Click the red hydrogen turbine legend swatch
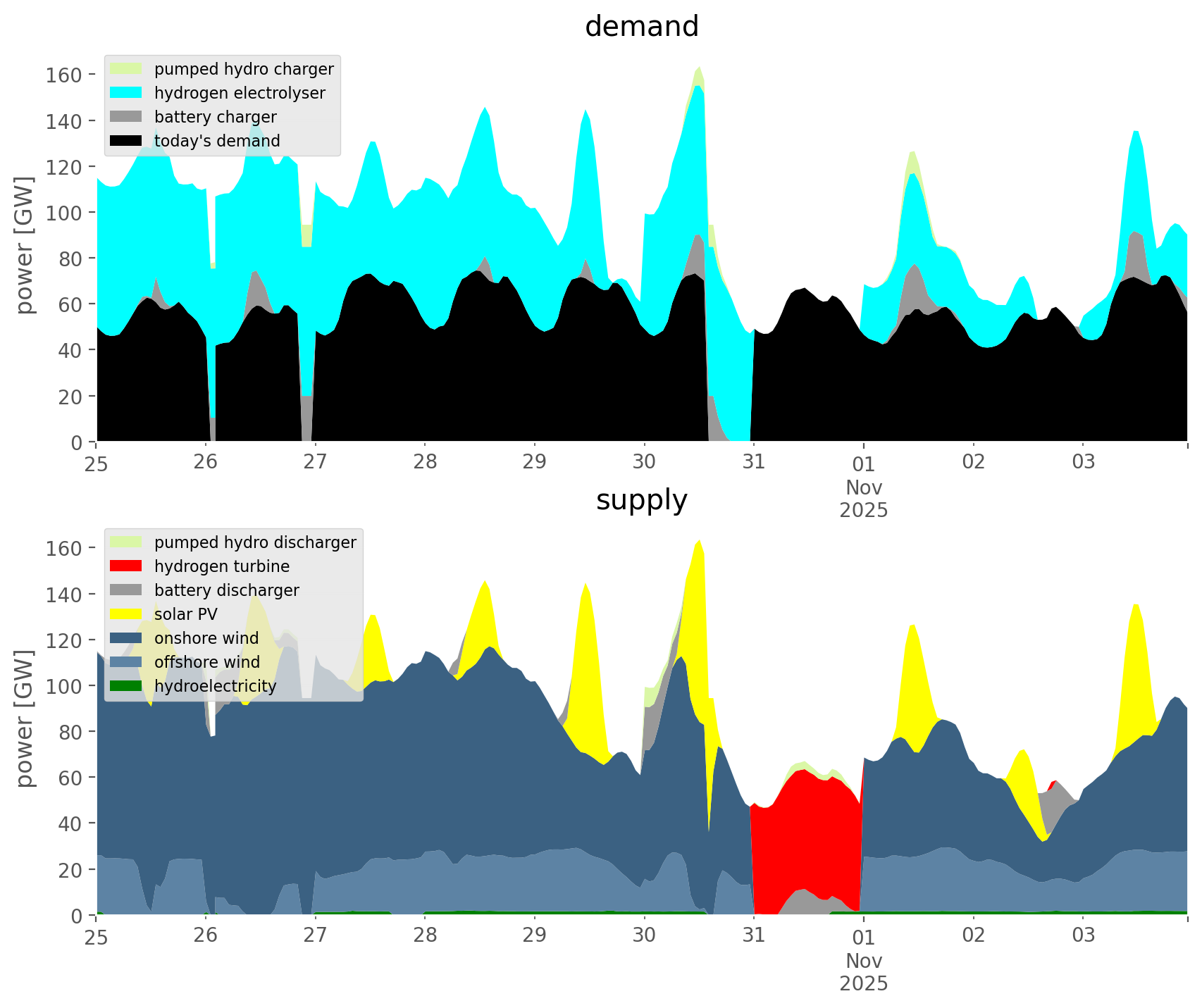Screen dimensions: 1202x1008 [x=126, y=566]
